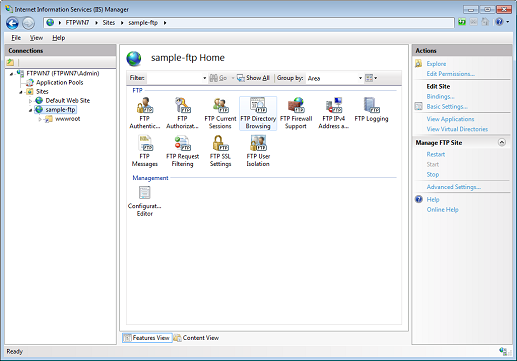Open FTP Firewall Support feature
This screenshot has width=517, height=361.
(296, 113)
